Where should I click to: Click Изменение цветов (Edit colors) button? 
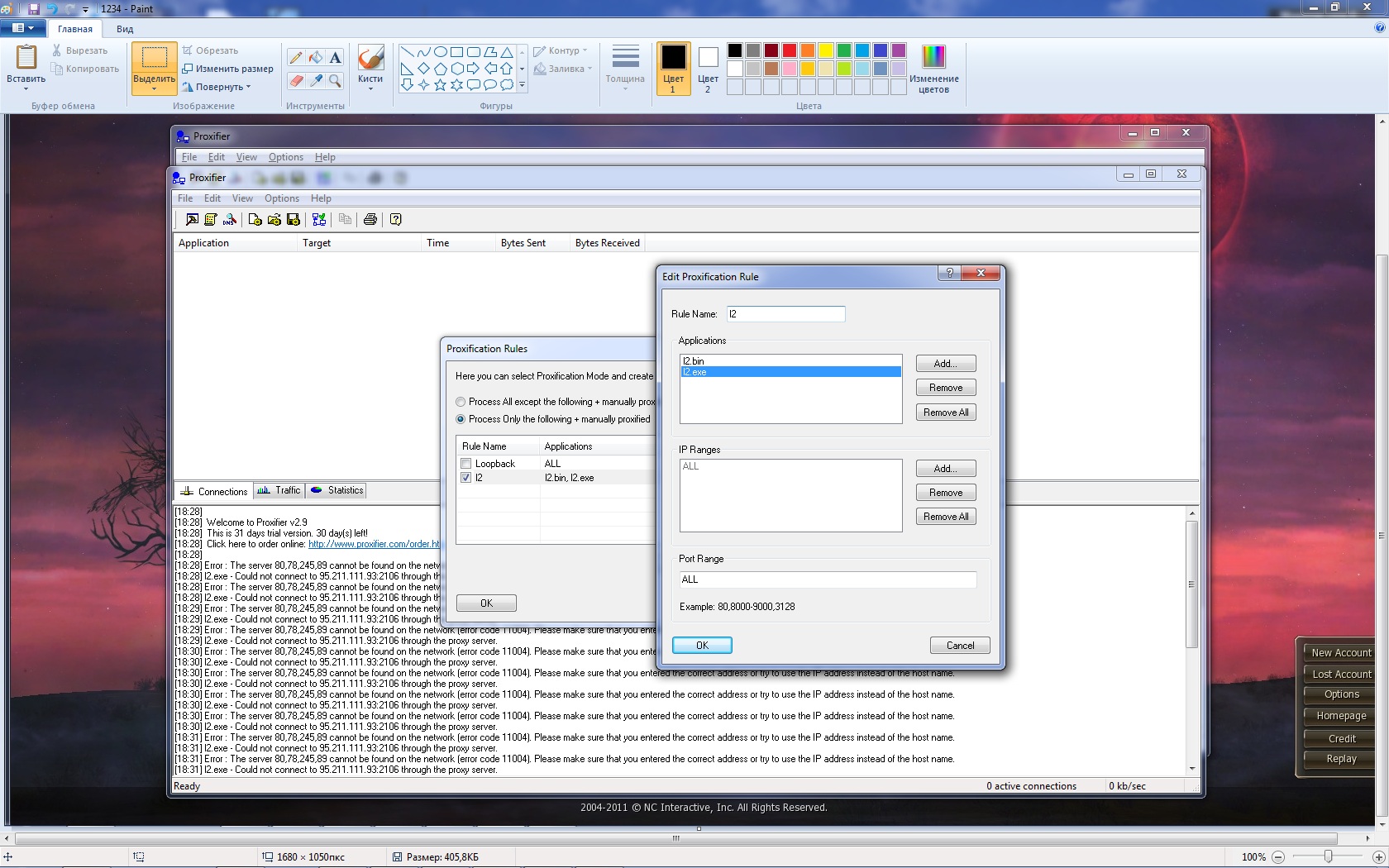(933, 69)
